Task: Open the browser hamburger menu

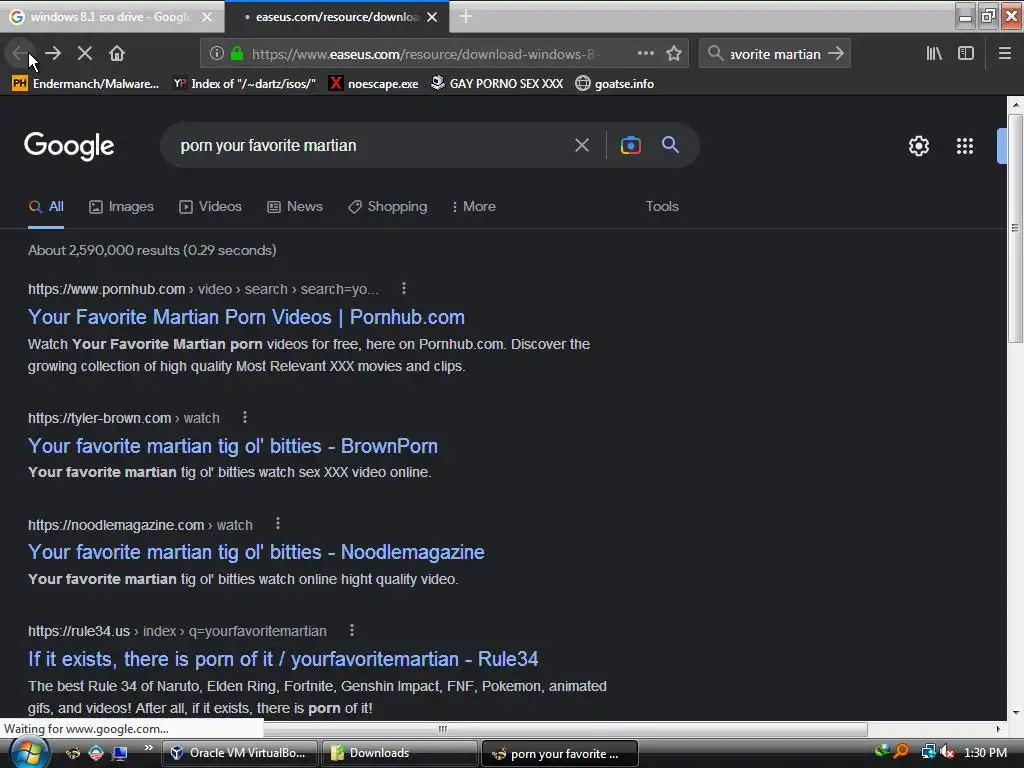Action: (1005, 54)
